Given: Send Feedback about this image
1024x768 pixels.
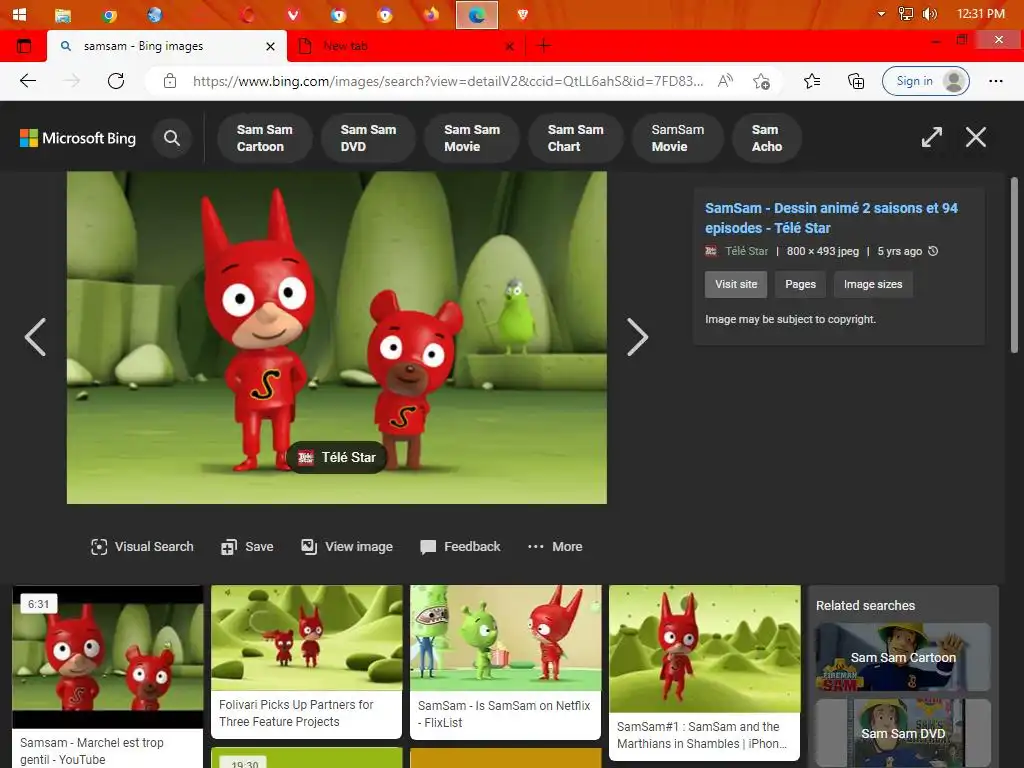Looking at the screenshot, I should pos(460,547).
